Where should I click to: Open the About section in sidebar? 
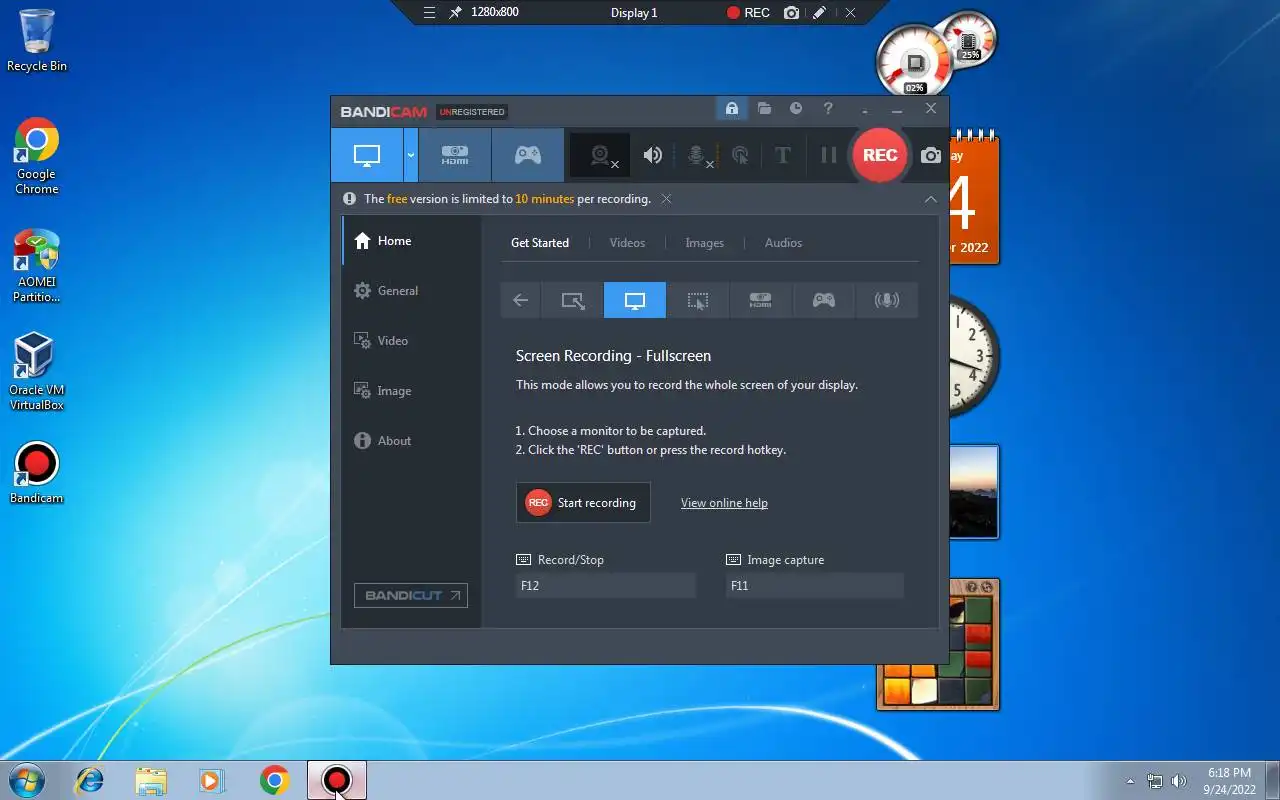(412, 441)
